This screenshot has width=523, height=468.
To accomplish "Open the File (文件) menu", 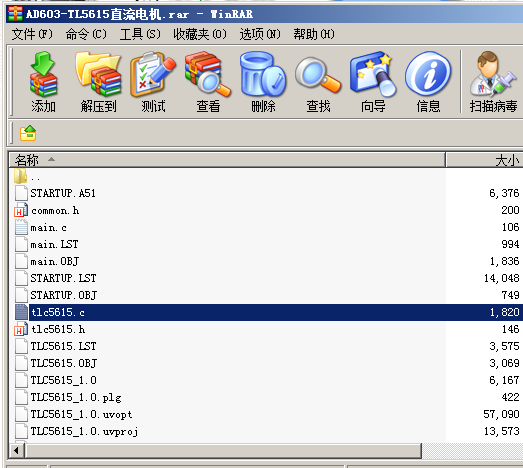I will (32, 34).
